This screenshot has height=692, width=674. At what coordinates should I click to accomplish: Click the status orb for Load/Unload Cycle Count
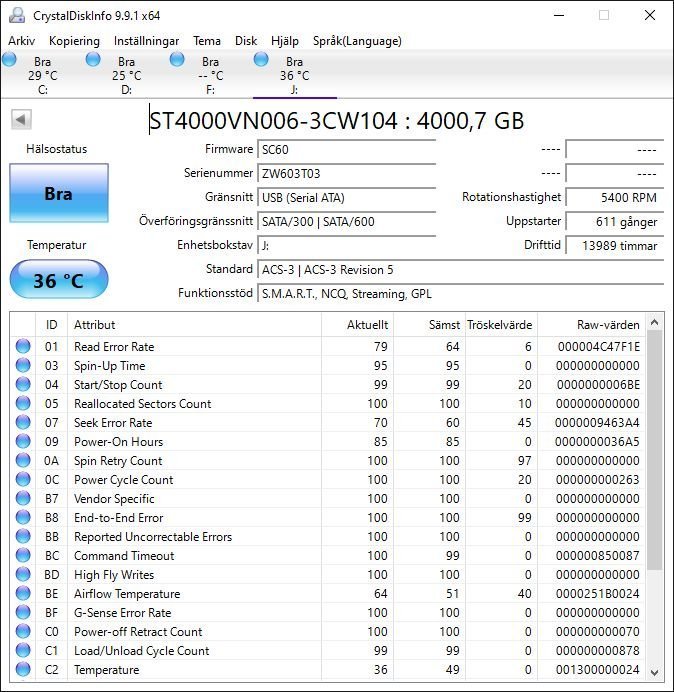(23, 650)
